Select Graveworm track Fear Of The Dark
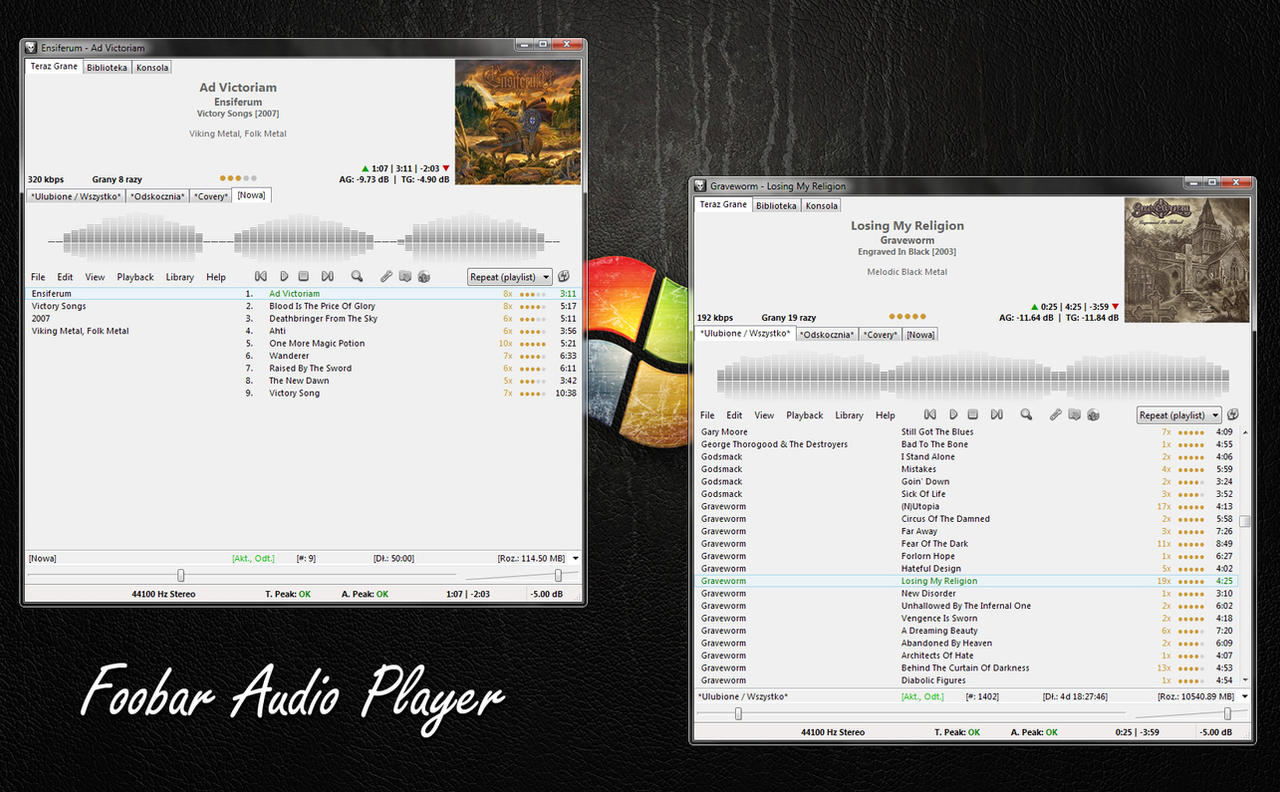Screen dimensions: 1280x792 pyautogui.click(x=967, y=544)
